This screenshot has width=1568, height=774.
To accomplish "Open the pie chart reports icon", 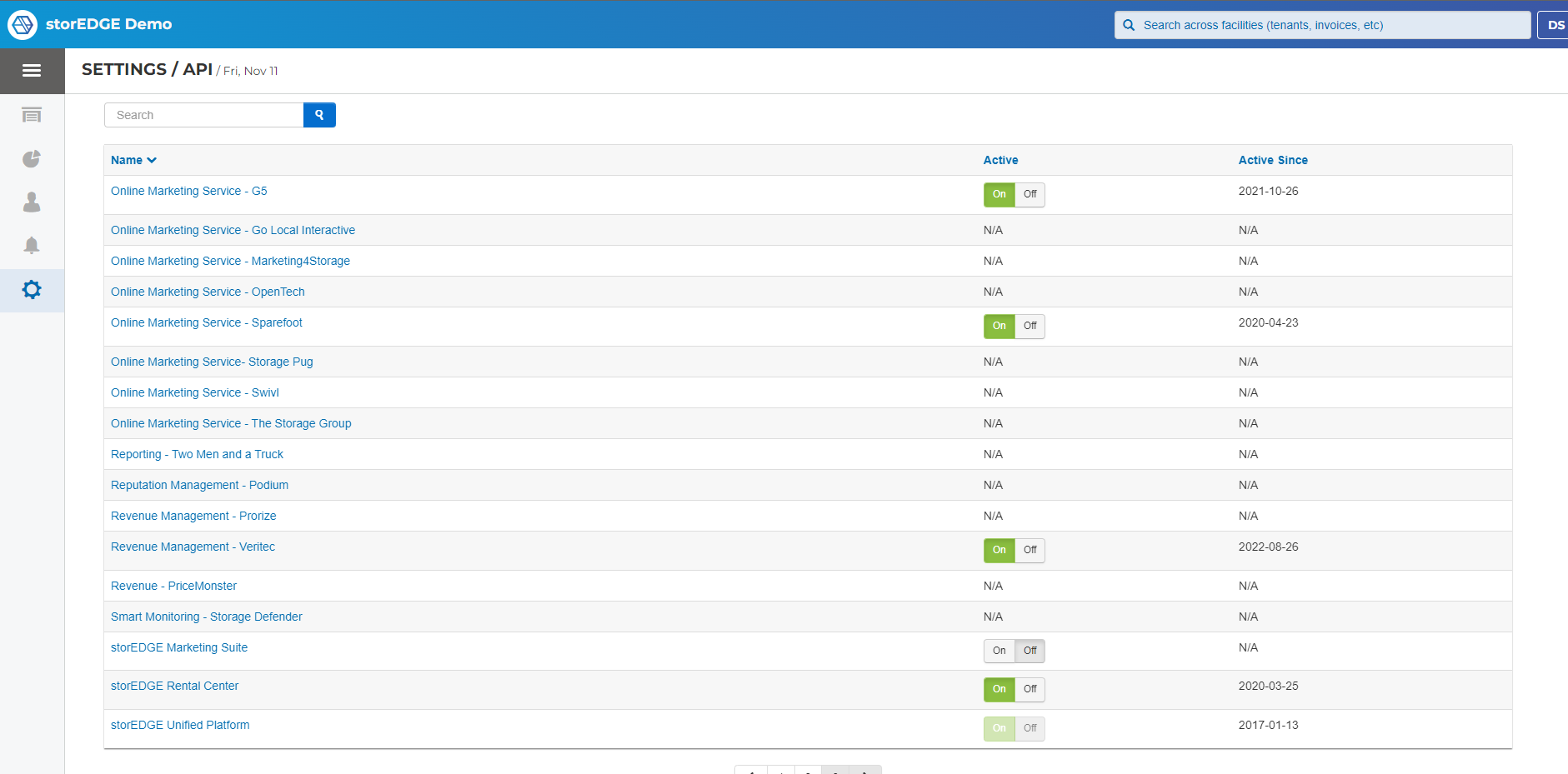I will pyautogui.click(x=32, y=159).
